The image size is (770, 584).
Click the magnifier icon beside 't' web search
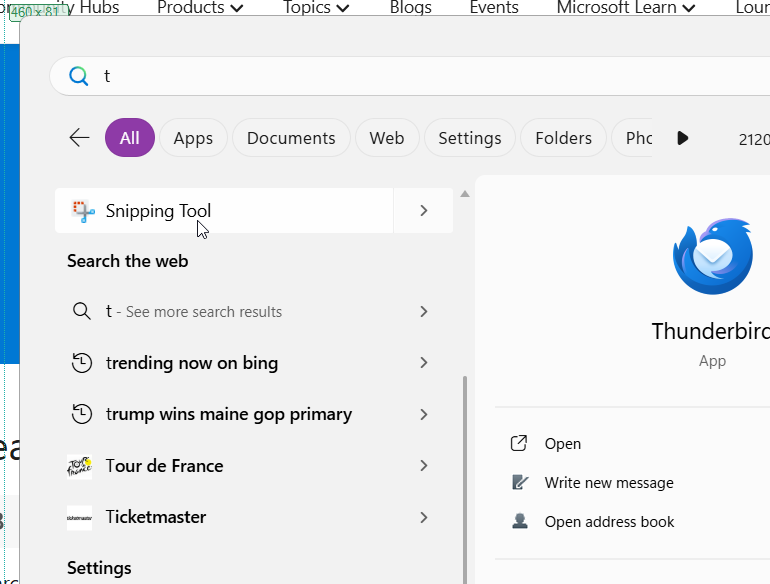82,311
